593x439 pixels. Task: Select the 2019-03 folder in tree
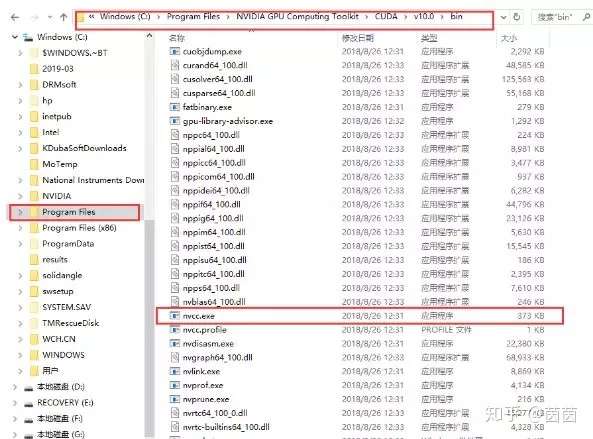click(x=58, y=69)
